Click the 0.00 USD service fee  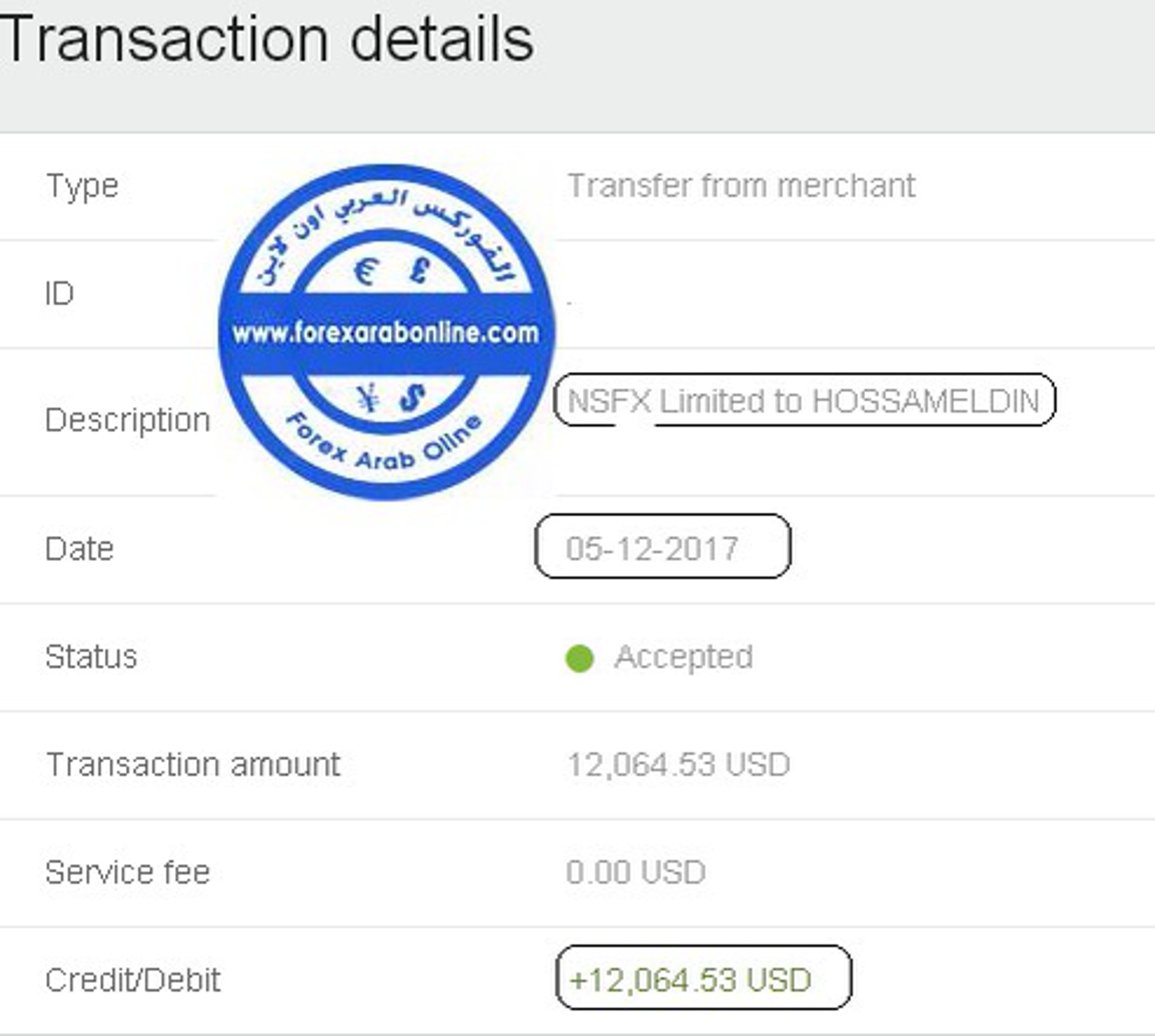pyautogui.click(x=636, y=872)
